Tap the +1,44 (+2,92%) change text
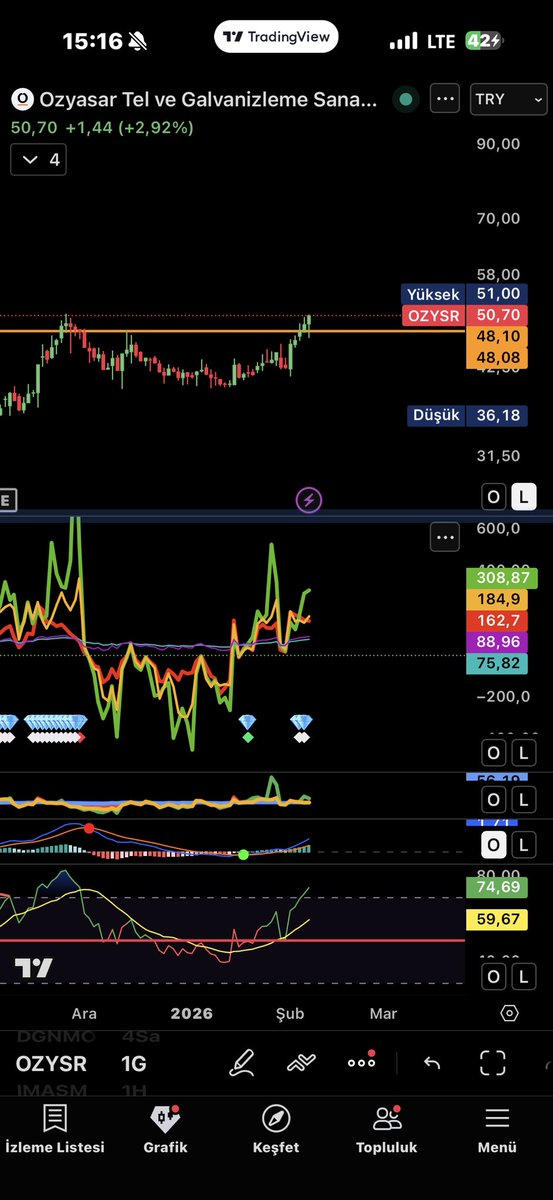553x1200 pixels. click(x=130, y=127)
